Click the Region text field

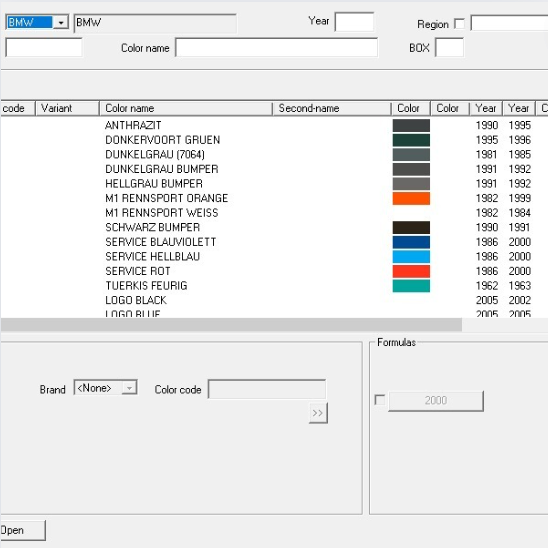pos(509,23)
